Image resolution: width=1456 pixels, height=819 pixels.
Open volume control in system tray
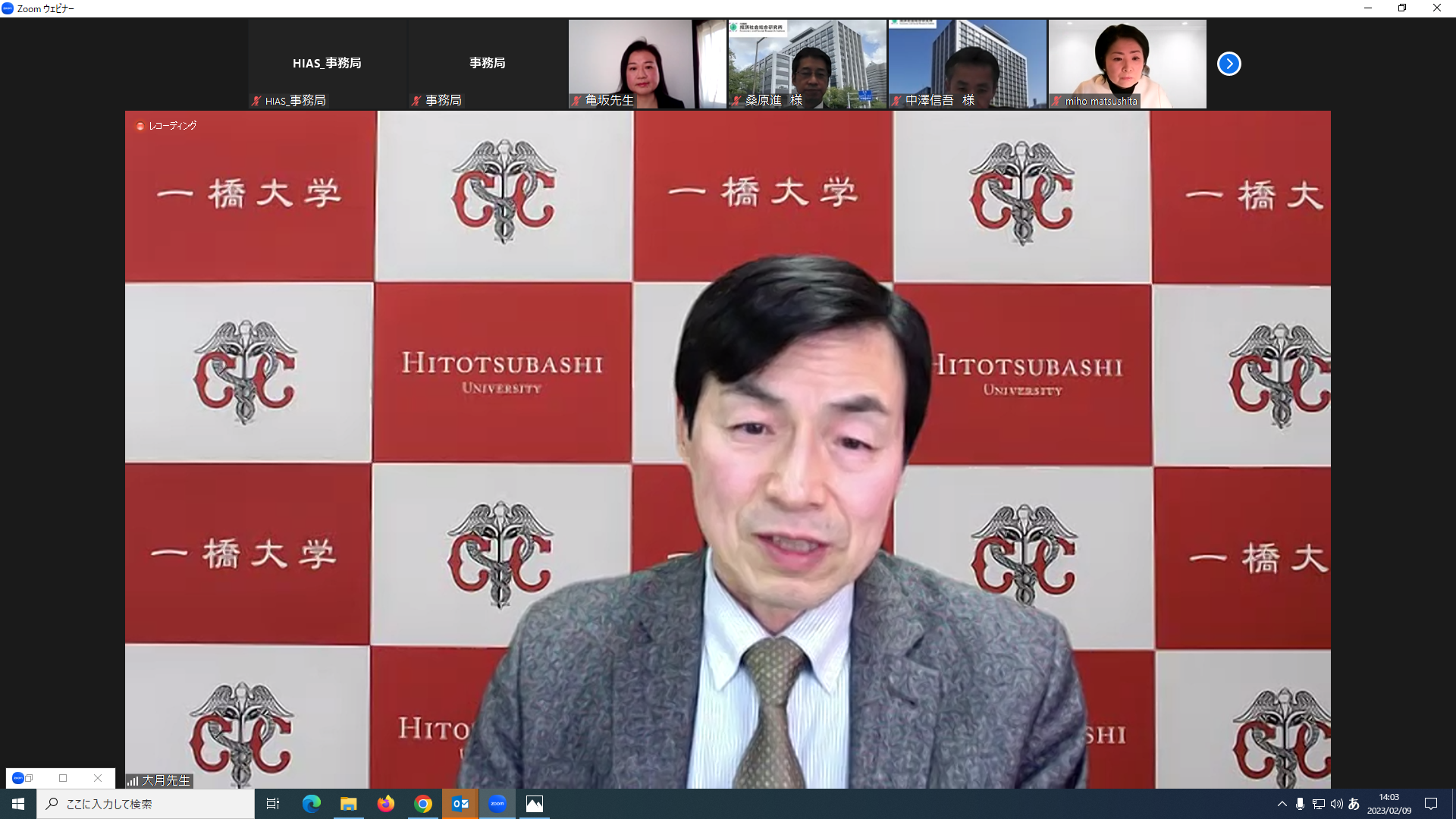(1336, 804)
